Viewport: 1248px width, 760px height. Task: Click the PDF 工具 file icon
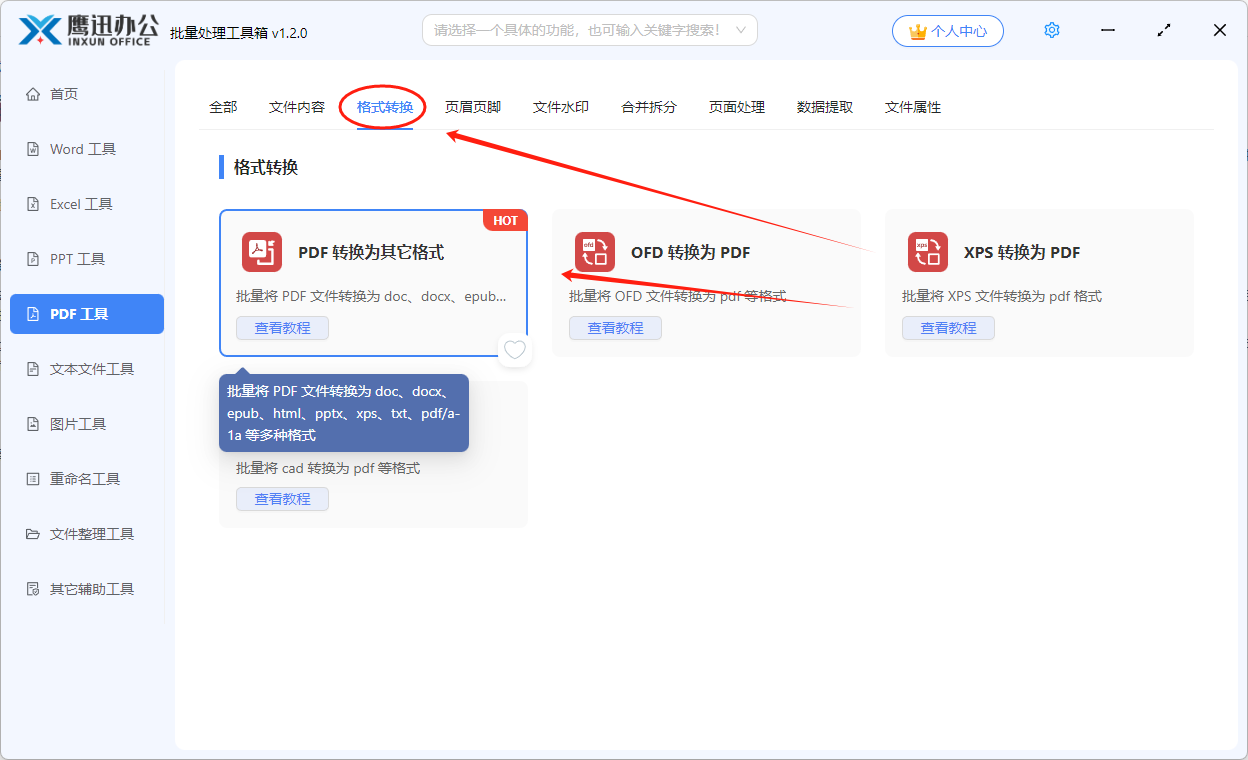[33, 314]
